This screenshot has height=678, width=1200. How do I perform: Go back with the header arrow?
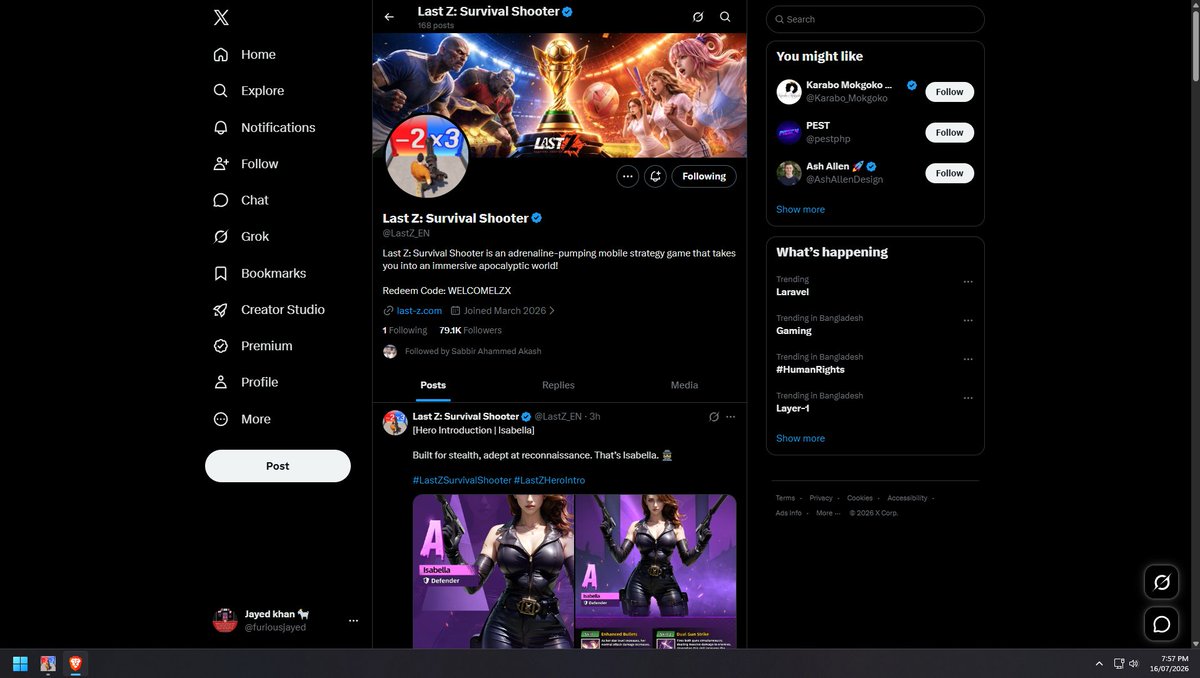[389, 17]
